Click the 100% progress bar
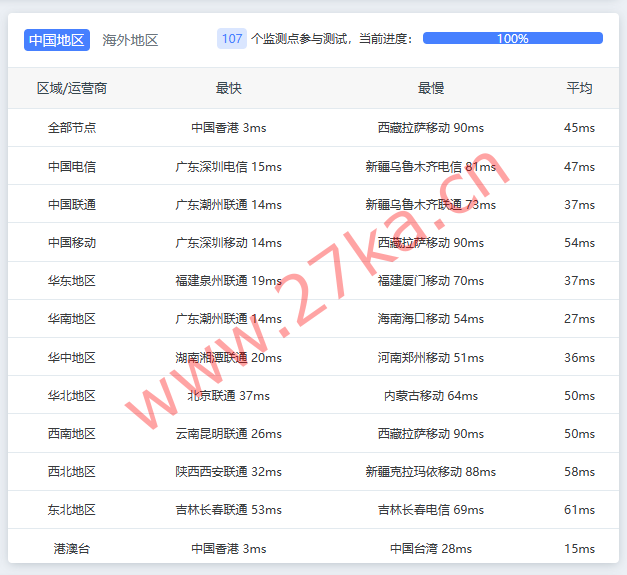627x575 pixels. [513, 38]
